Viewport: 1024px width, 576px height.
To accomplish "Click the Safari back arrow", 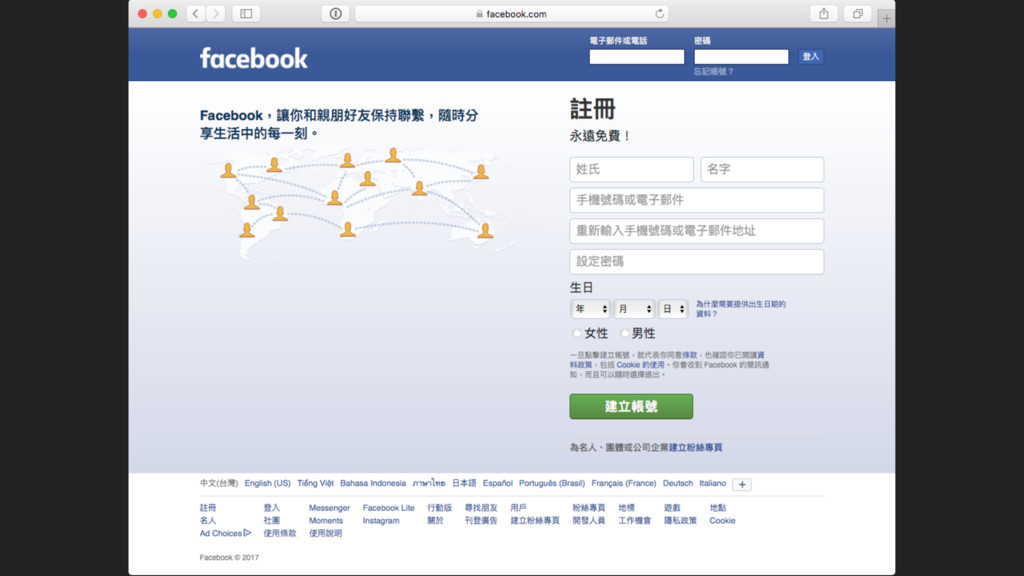I will point(195,14).
